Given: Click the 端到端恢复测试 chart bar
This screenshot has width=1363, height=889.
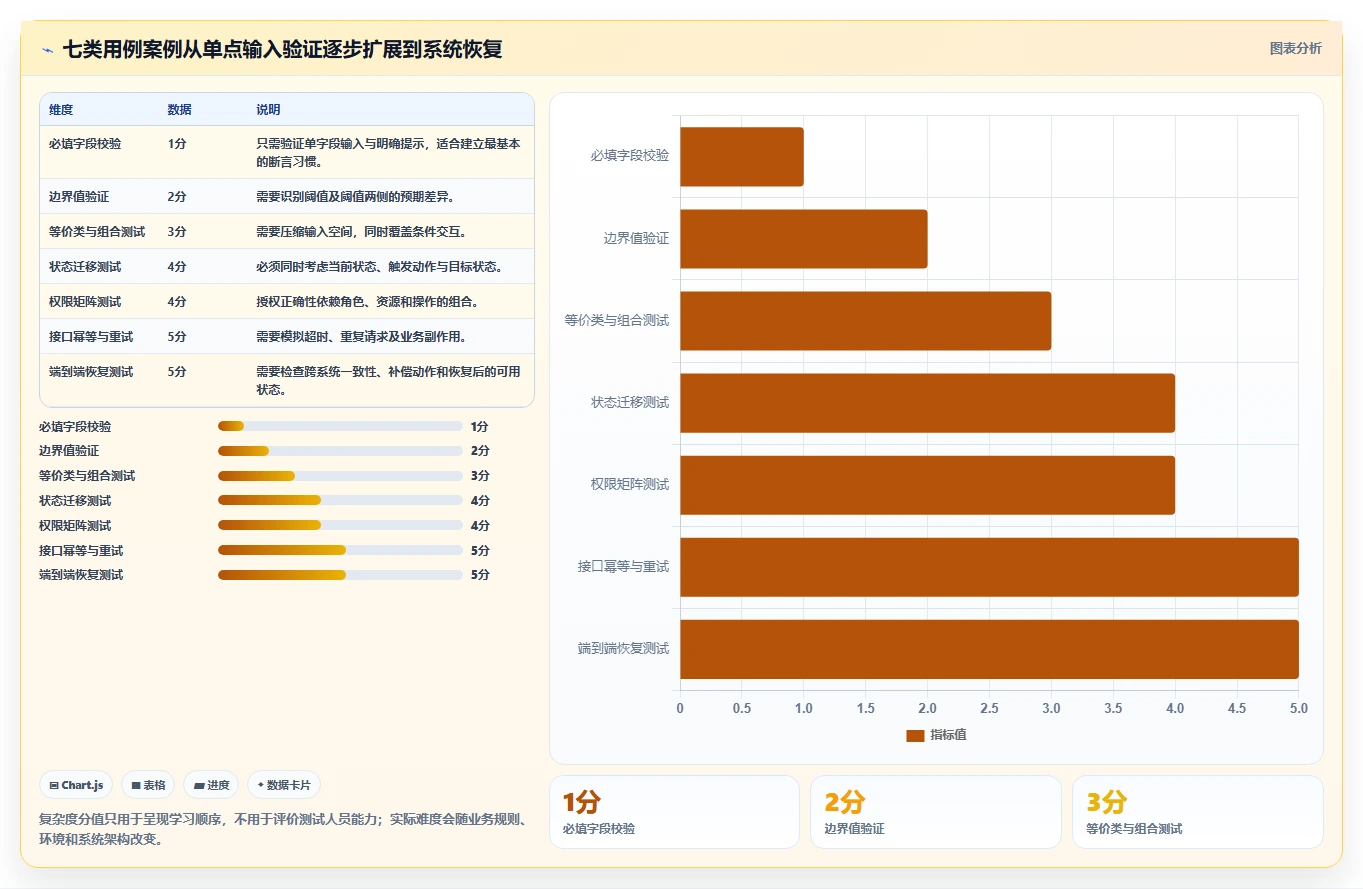Looking at the screenshot, I should (x=989, y=649).
